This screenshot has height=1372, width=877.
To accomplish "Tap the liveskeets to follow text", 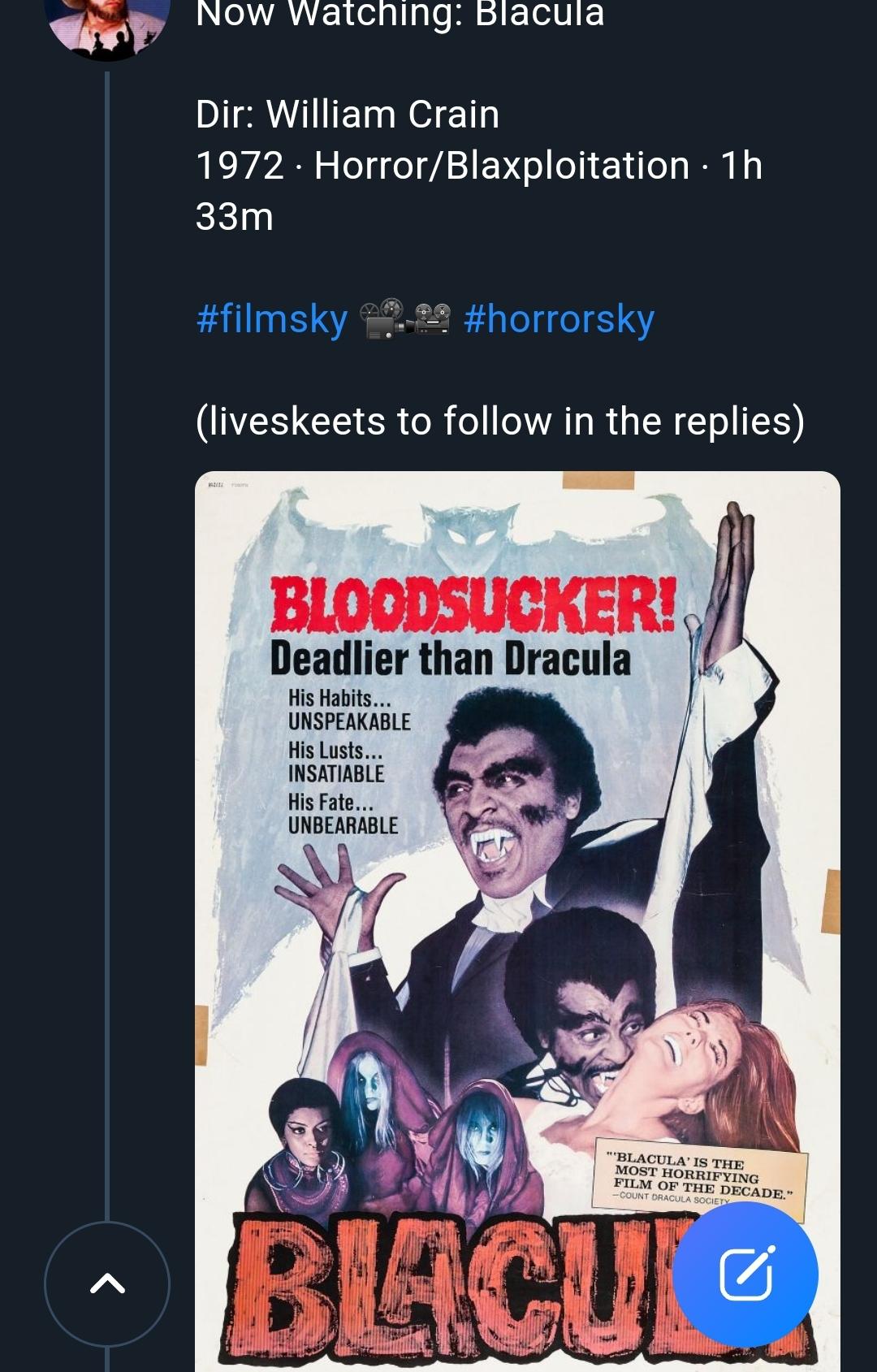I will (499, 421).
